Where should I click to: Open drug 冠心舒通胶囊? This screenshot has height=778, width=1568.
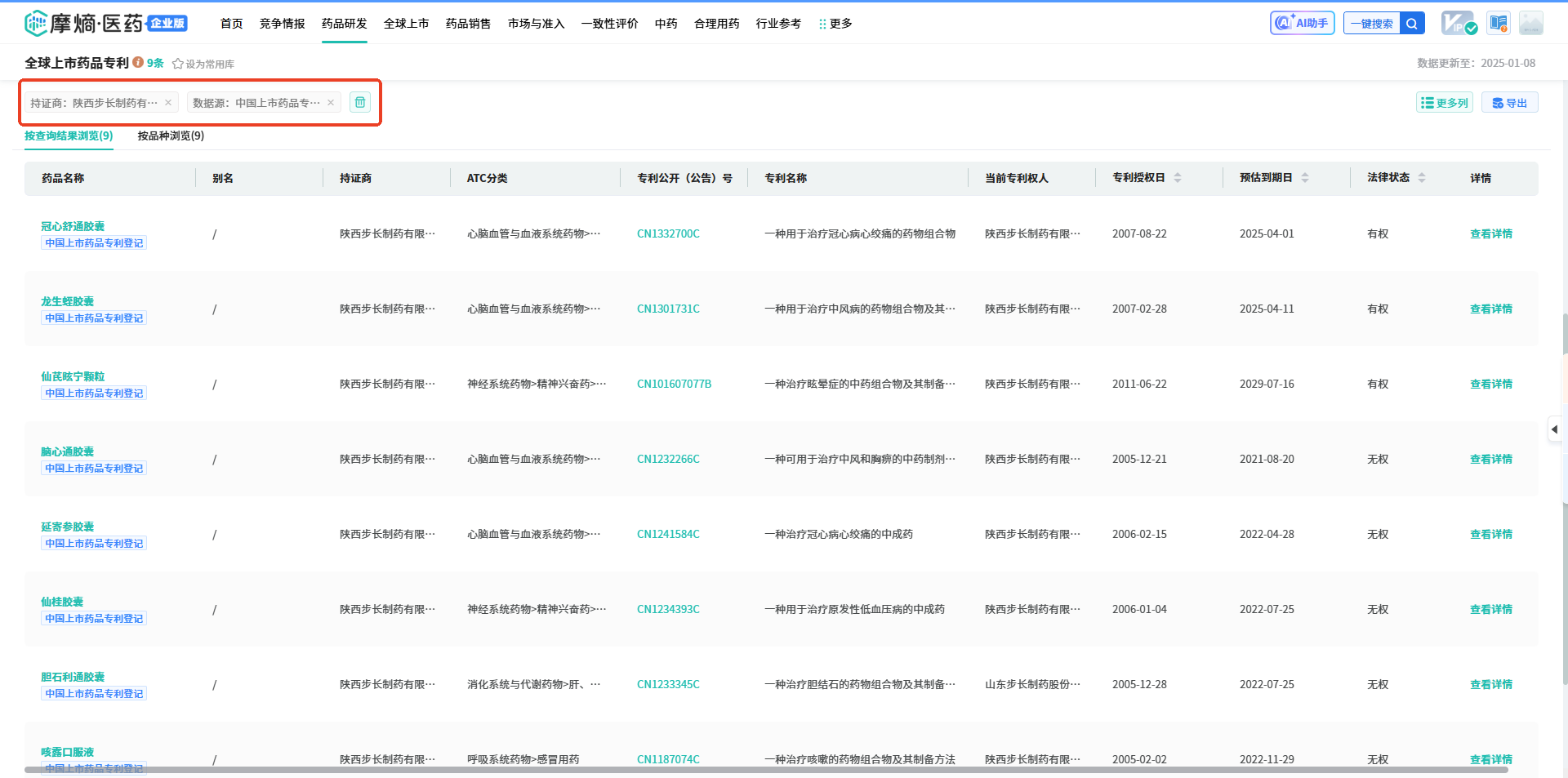tap(73, 226)
